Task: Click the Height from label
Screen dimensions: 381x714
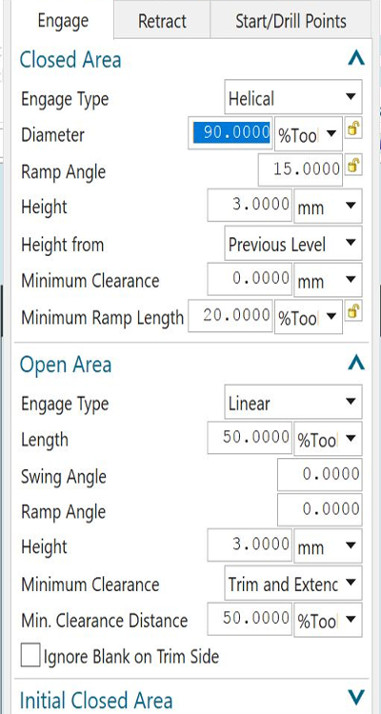Action: point(62,245)
